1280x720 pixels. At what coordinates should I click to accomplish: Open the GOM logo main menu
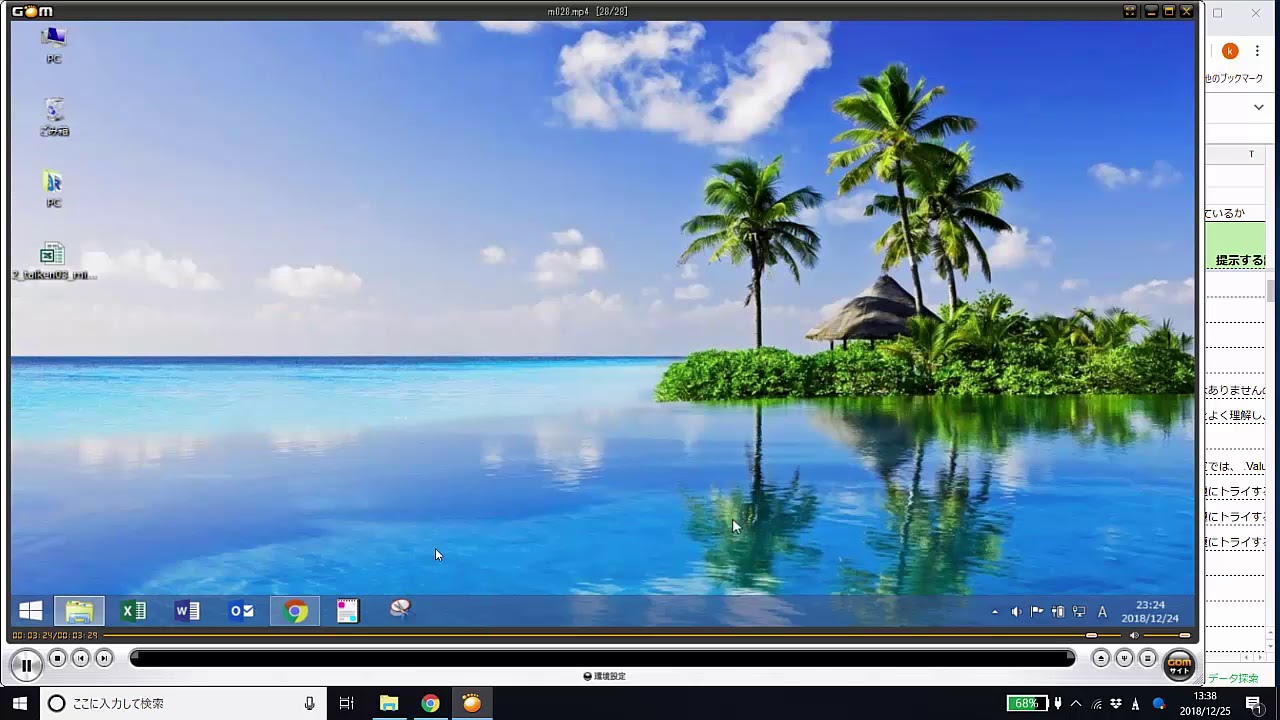32,11
